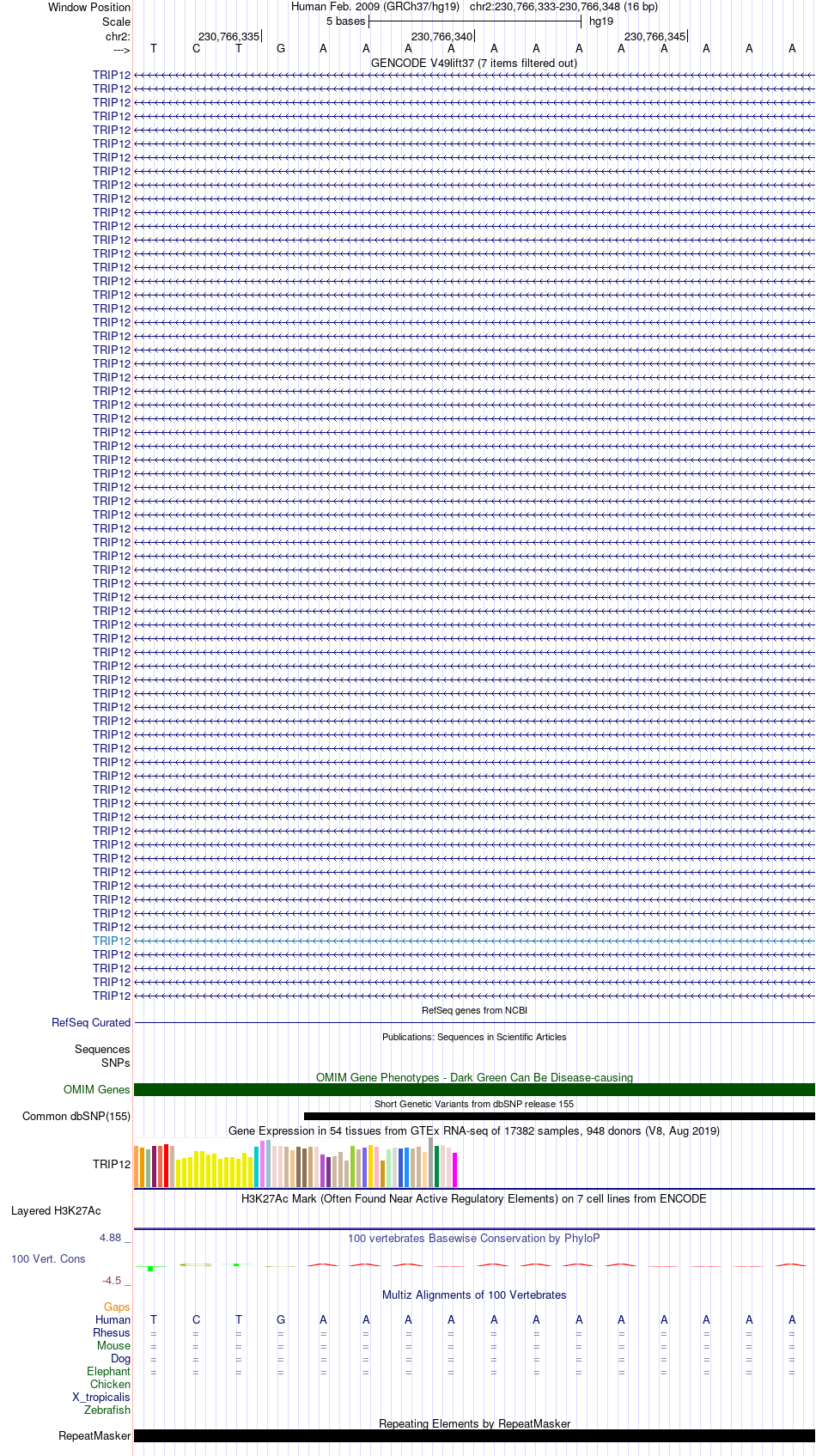The height and width of the screenshot is (1456, 816).
Task: Click base G in the Human alignment row
Action: 281,1319
